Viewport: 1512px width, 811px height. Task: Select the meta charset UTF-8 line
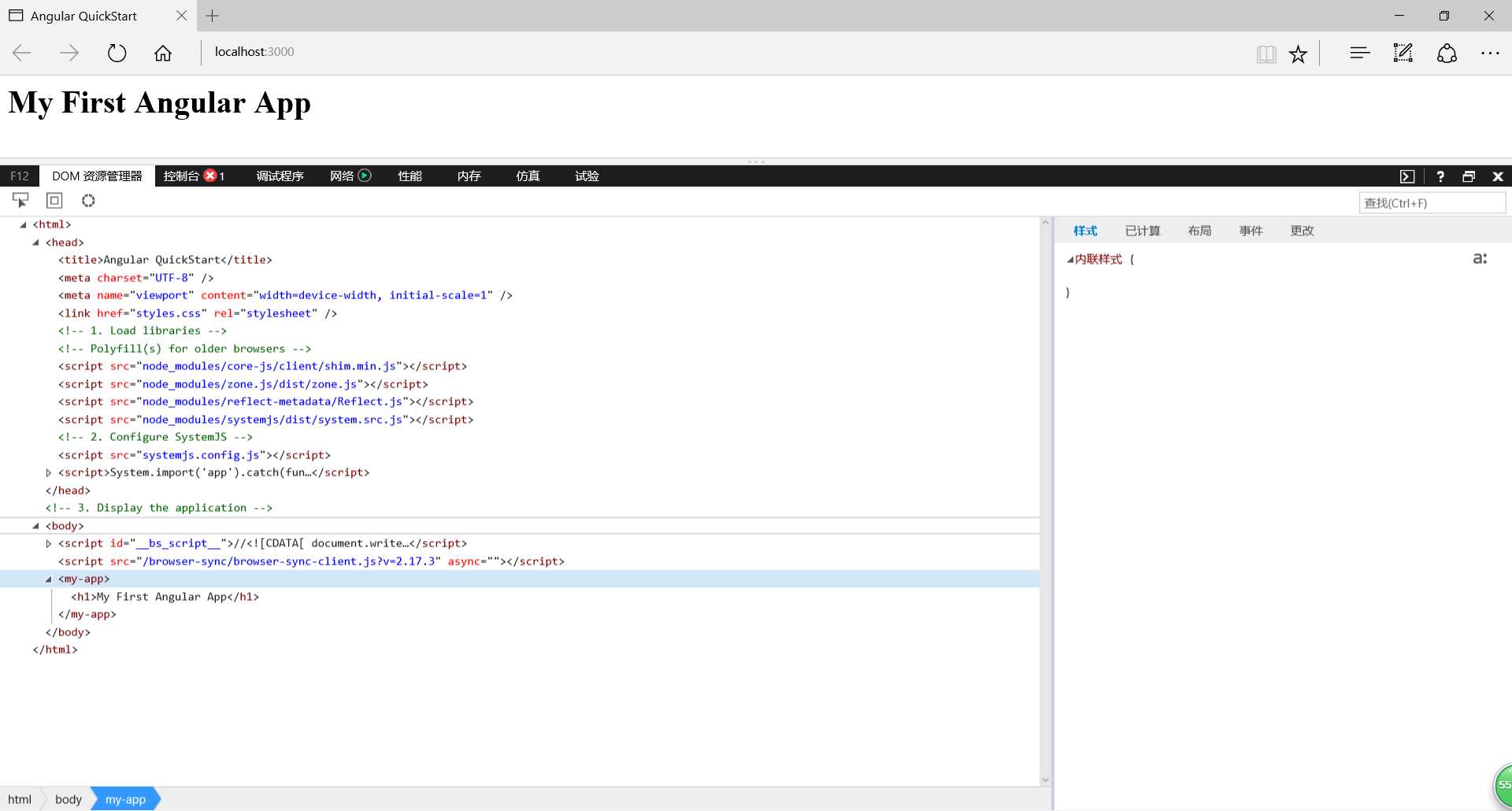tap(135, 278)
